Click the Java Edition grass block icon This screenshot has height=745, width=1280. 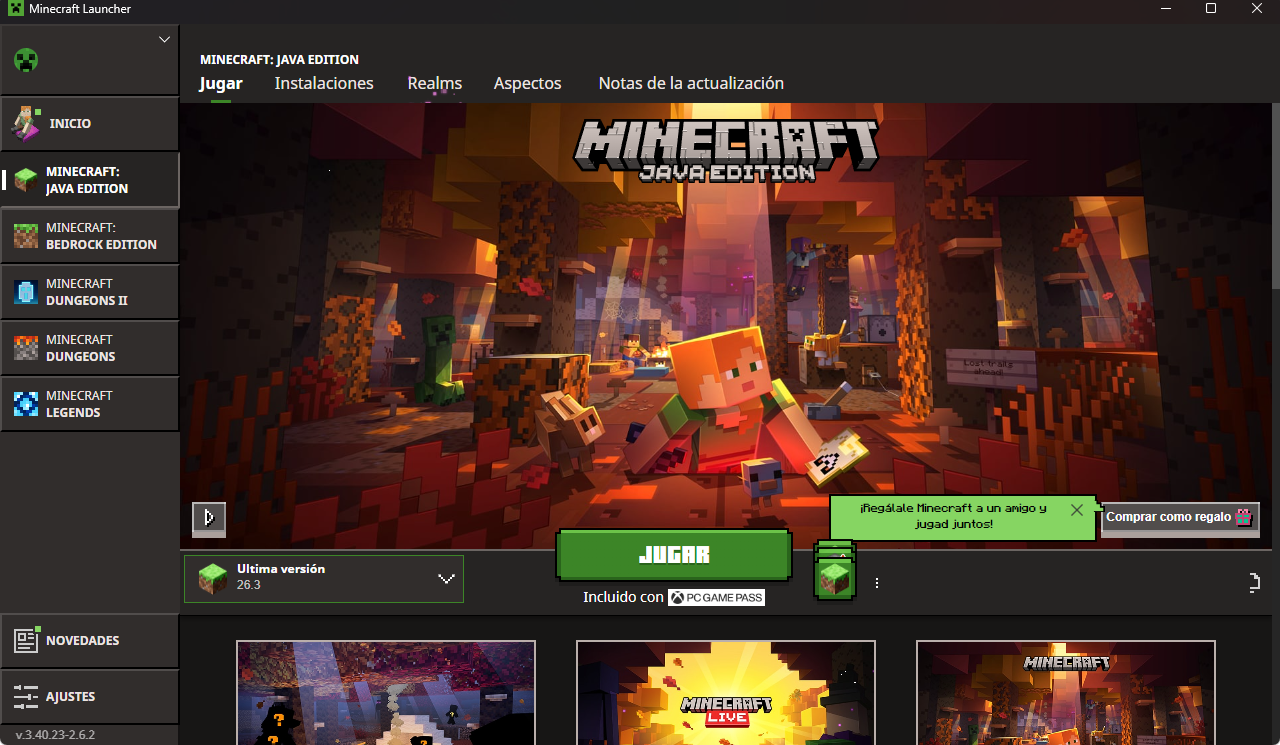(x=26, y=180)
